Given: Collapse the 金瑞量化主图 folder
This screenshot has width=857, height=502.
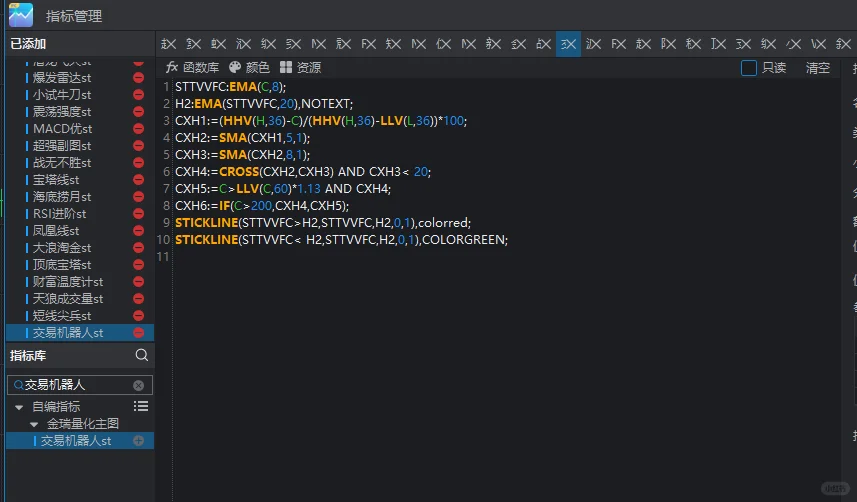Looking at the screenshot, I should pyautogui.click(x=34, y=424).
